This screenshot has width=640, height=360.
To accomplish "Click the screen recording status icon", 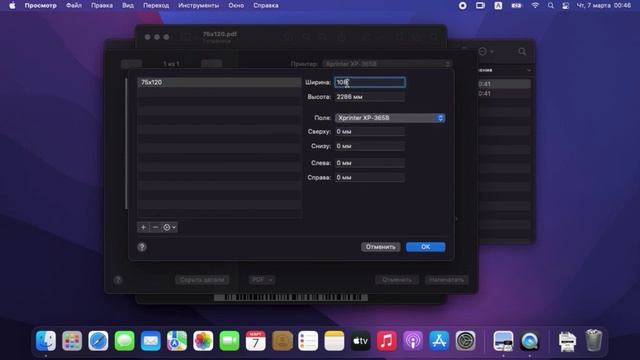I will coord(462,6).
